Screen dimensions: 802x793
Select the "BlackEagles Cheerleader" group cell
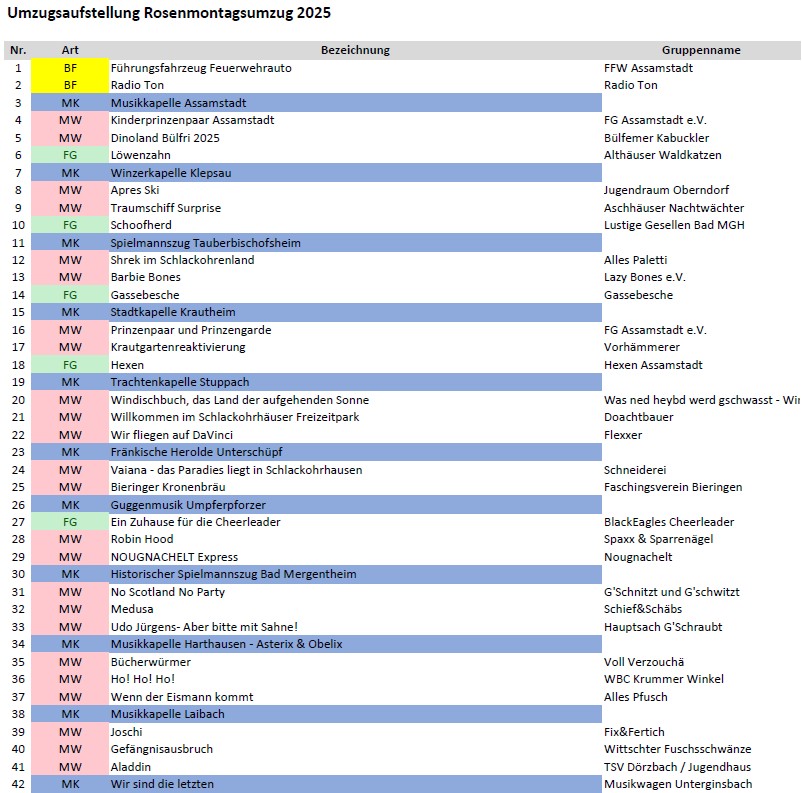(x=669, y=522)
